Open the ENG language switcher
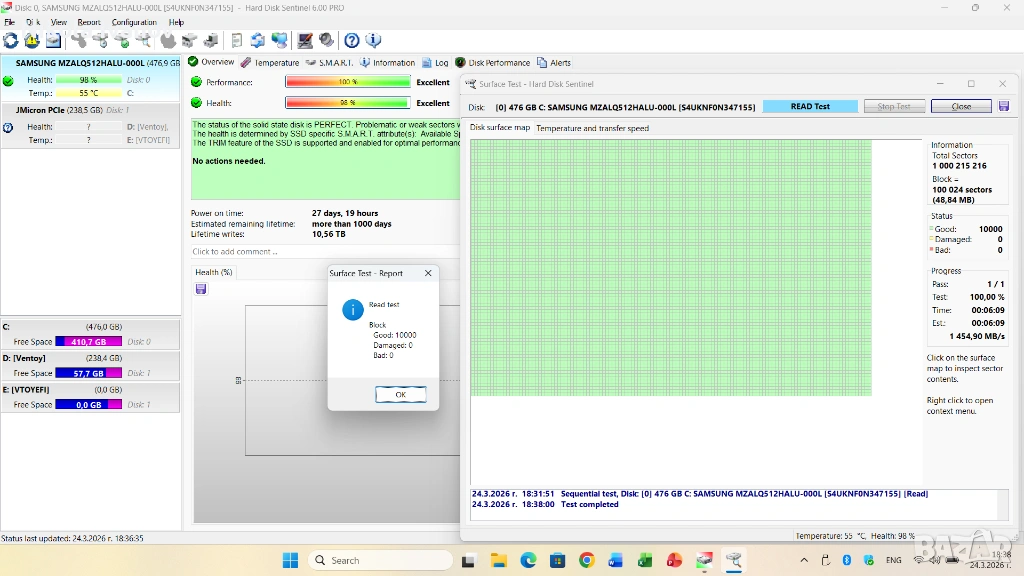The height and width of the screenshot is (576, 1024). click(x=893, y=560)
